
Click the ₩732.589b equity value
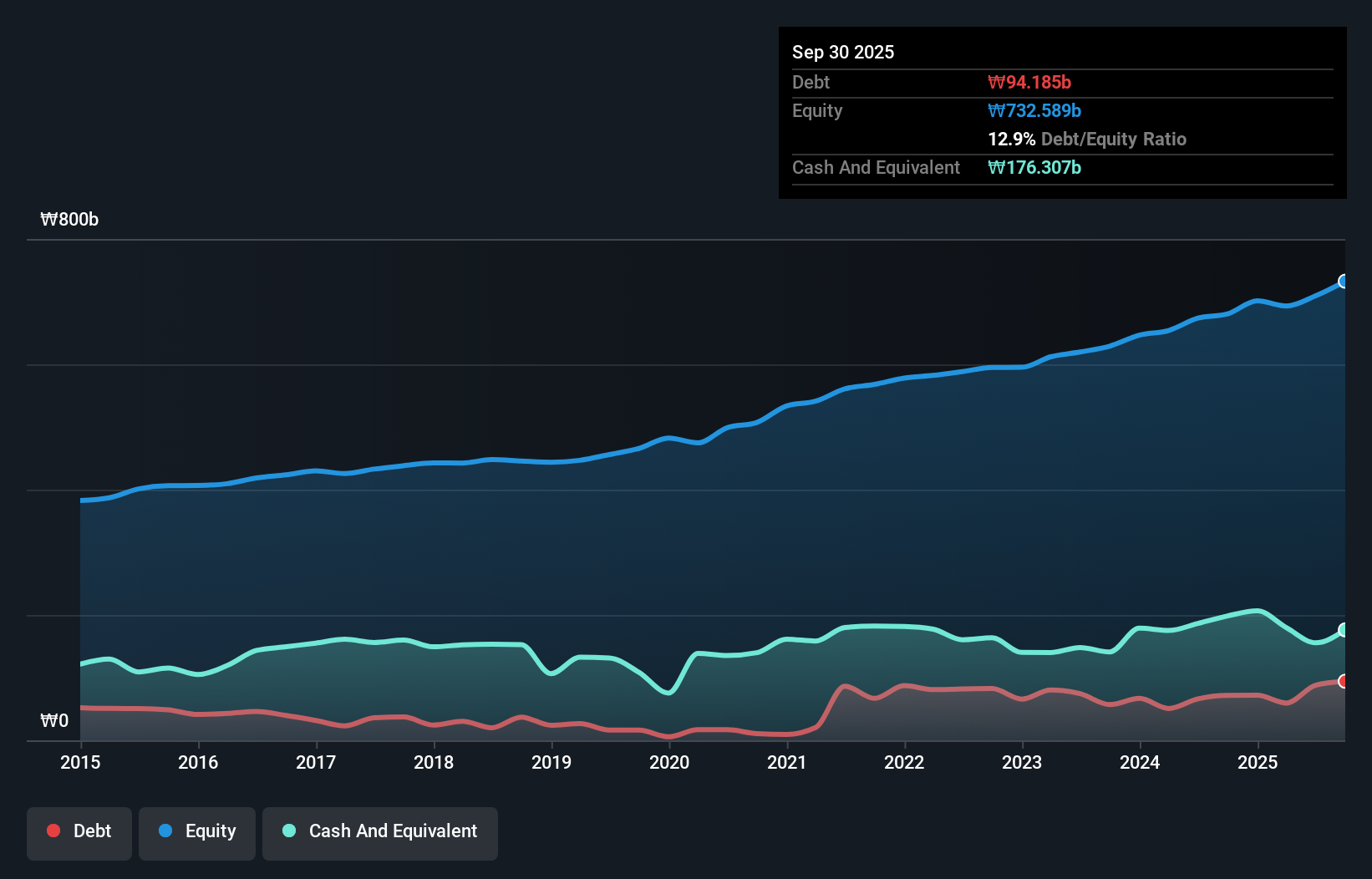[x=1034, y=110]
